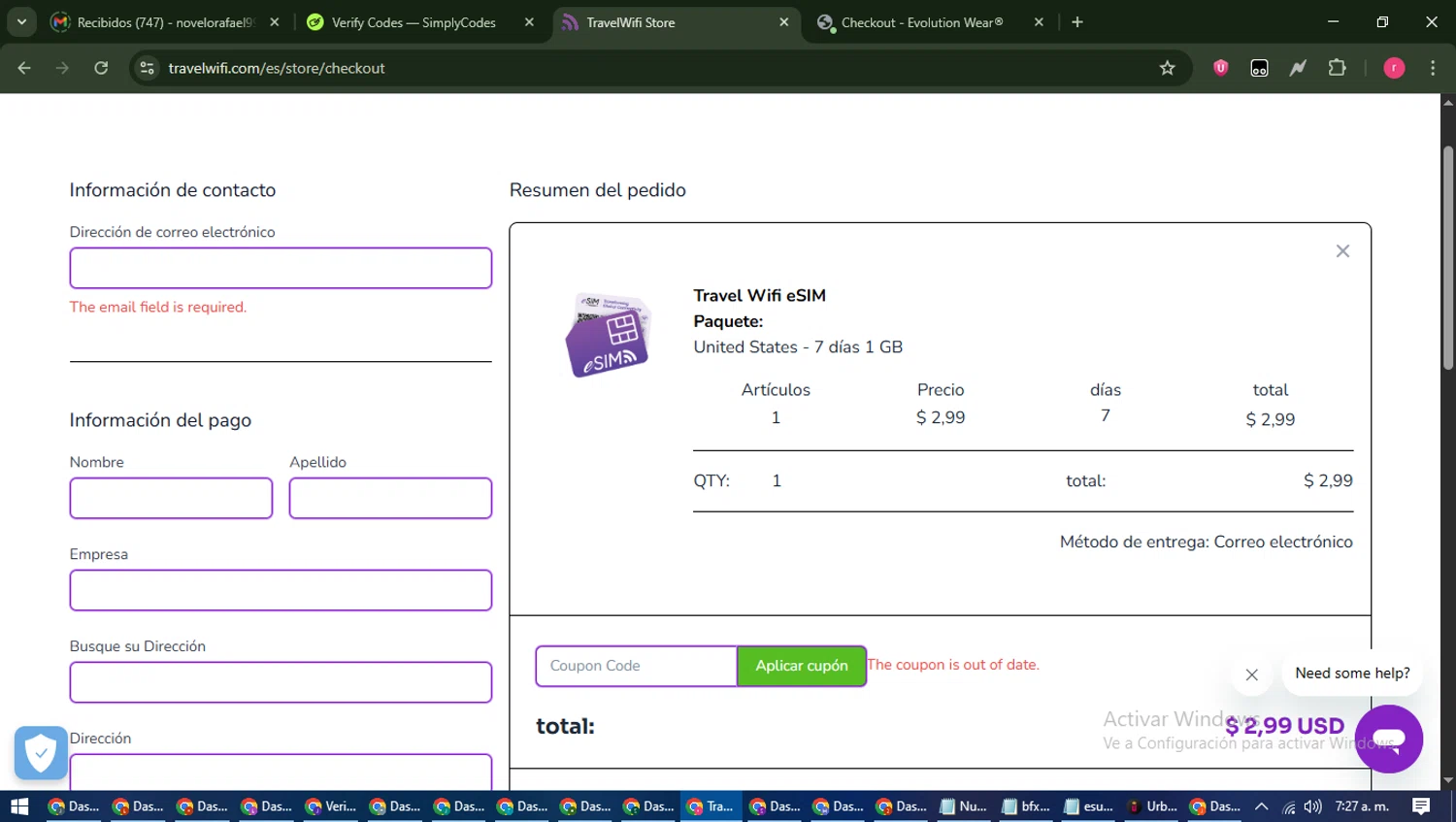Open the Urb... taskbar item

(x=1152, y=806)
